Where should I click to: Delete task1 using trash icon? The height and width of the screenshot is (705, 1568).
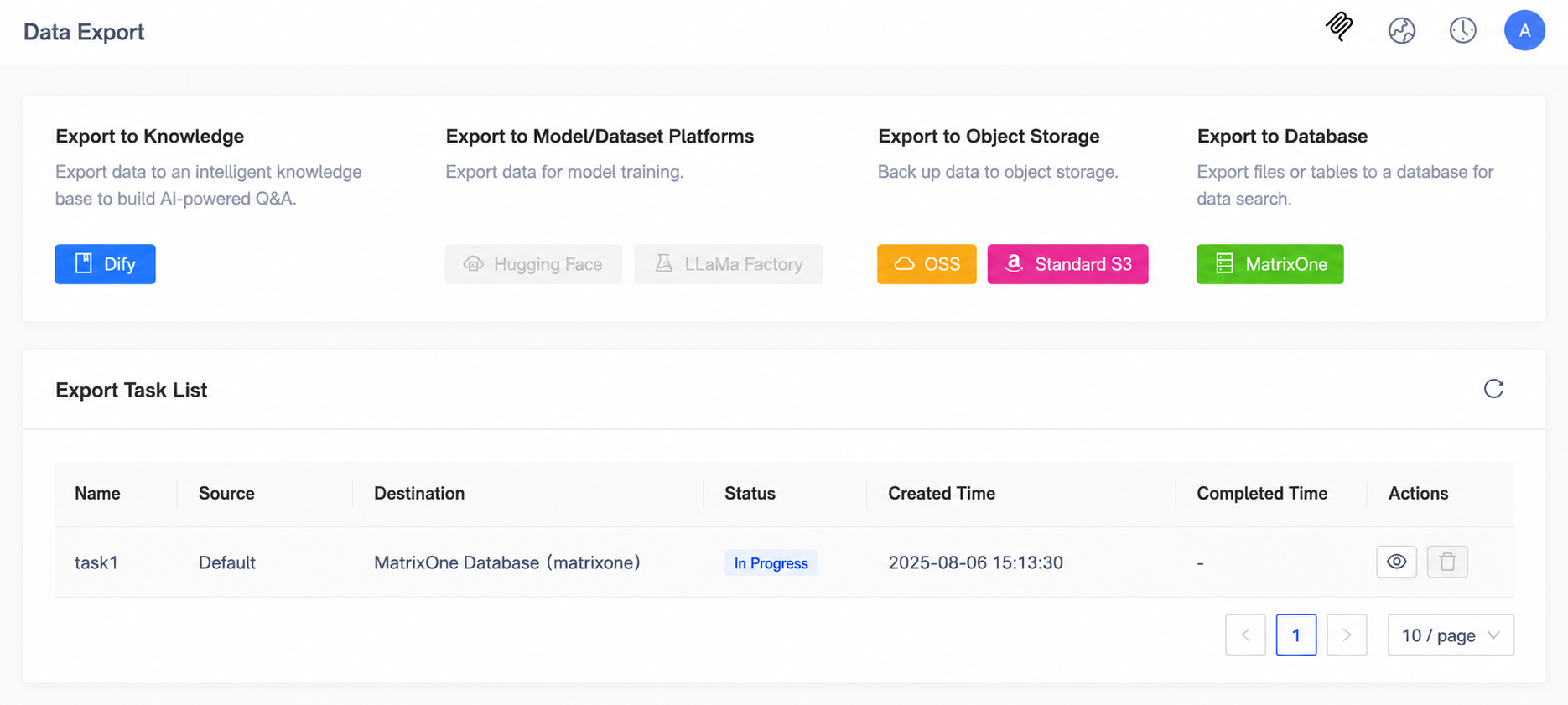[1447, 562]
